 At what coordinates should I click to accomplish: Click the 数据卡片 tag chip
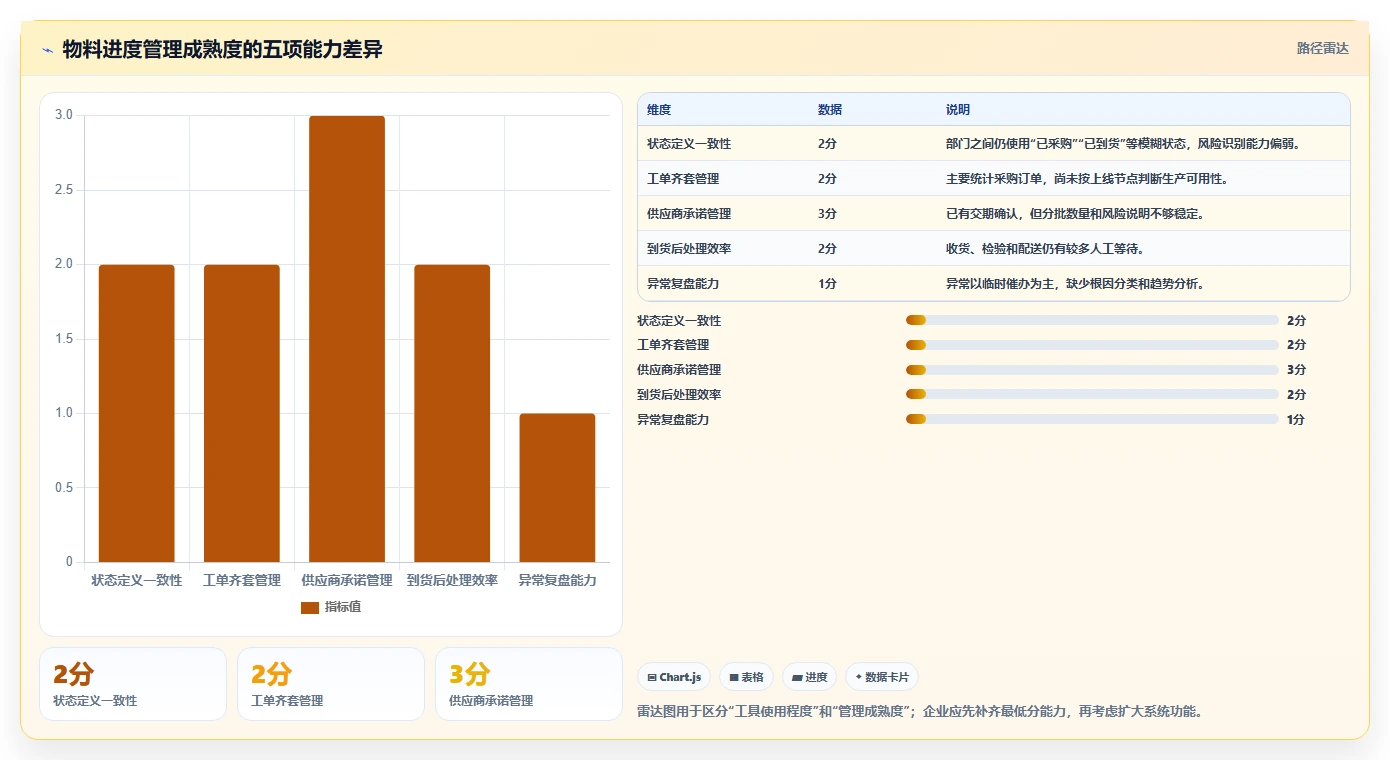point(882,677)
